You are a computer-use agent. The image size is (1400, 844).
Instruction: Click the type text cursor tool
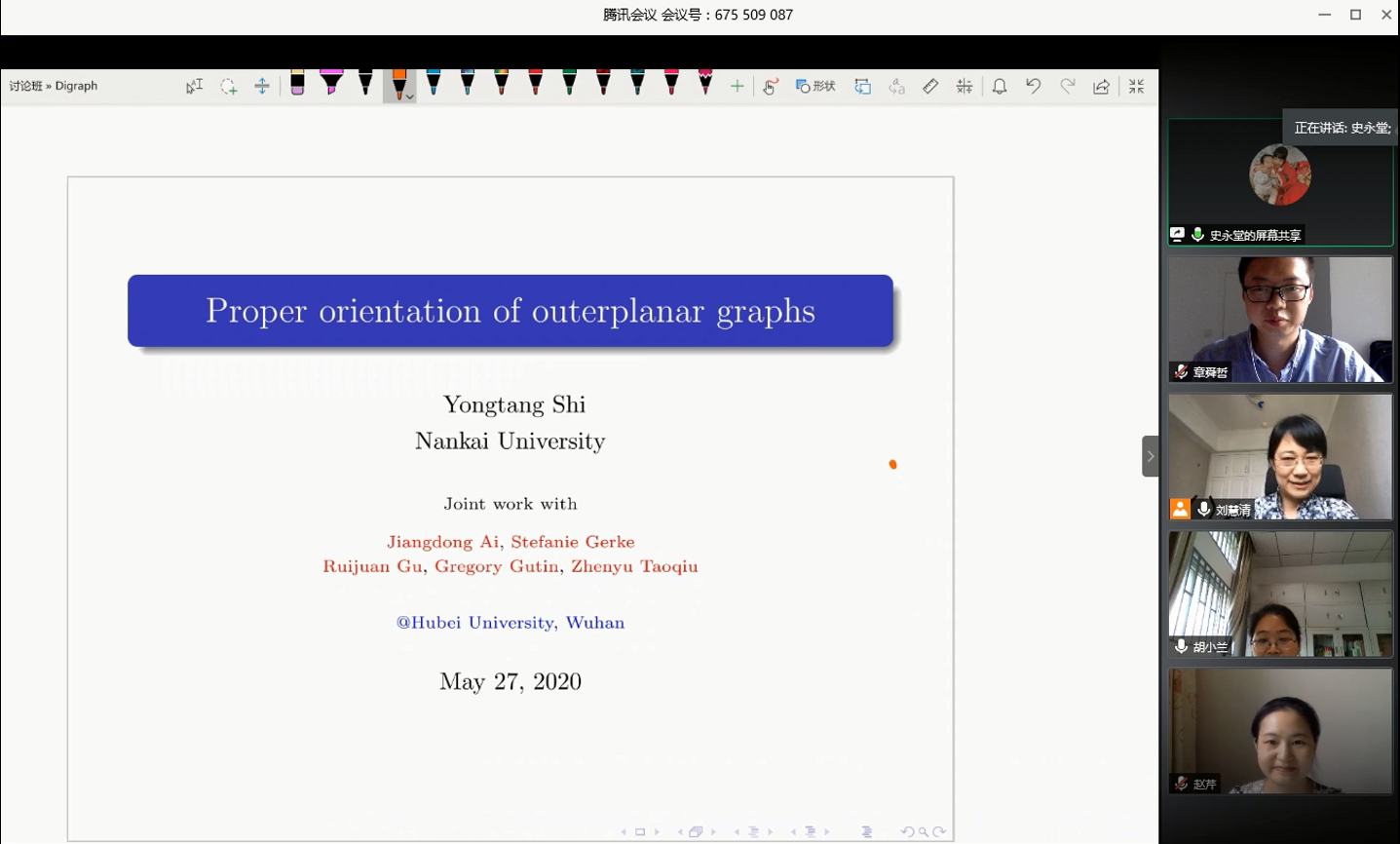coord(194,87)
